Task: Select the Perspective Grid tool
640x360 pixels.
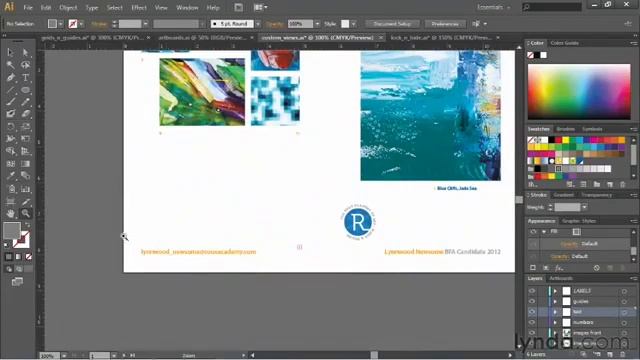Action: pyautogui.click(x=25, y=151)
